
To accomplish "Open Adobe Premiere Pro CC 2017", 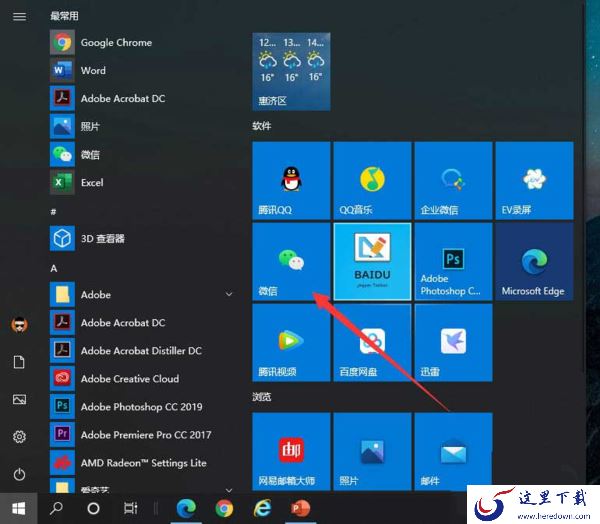I will pos(142,435).
